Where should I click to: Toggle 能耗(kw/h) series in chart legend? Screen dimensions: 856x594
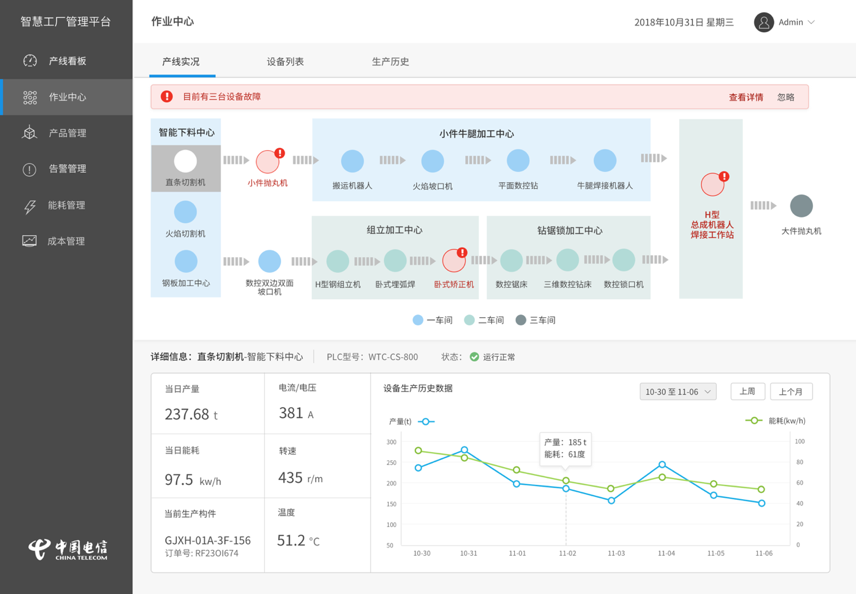tap(775, 421)
